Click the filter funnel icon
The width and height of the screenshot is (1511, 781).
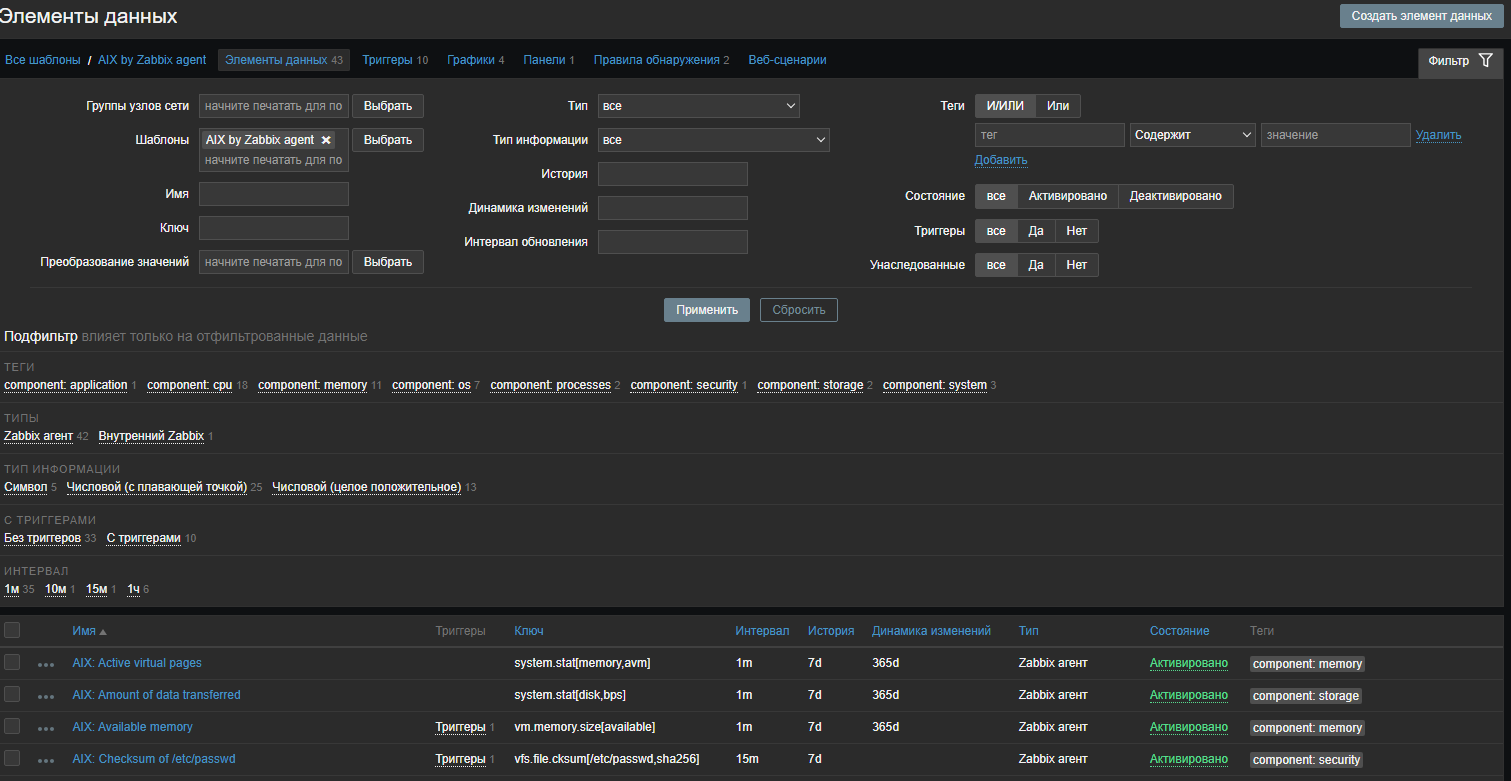pos(1485,61)
